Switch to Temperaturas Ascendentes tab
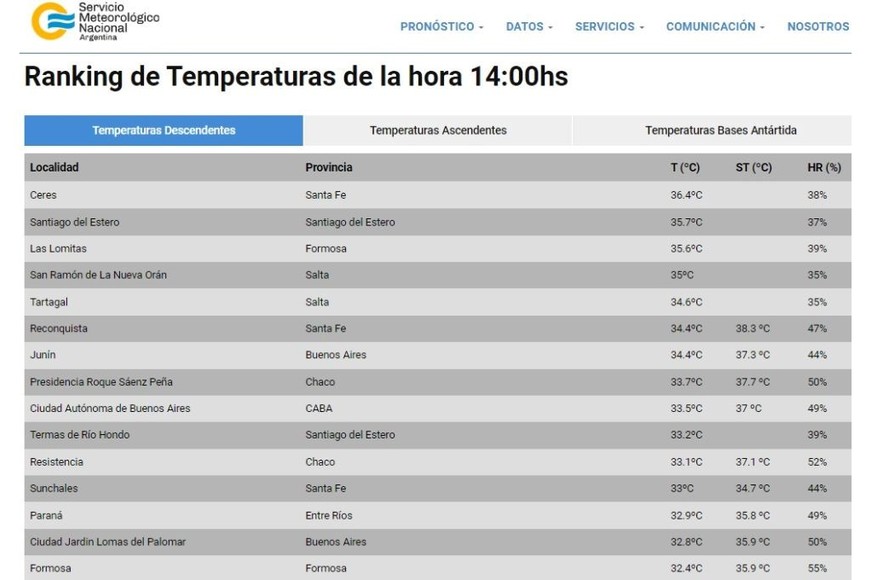Viewport: 870px width, 580px height. pos(438,130)
